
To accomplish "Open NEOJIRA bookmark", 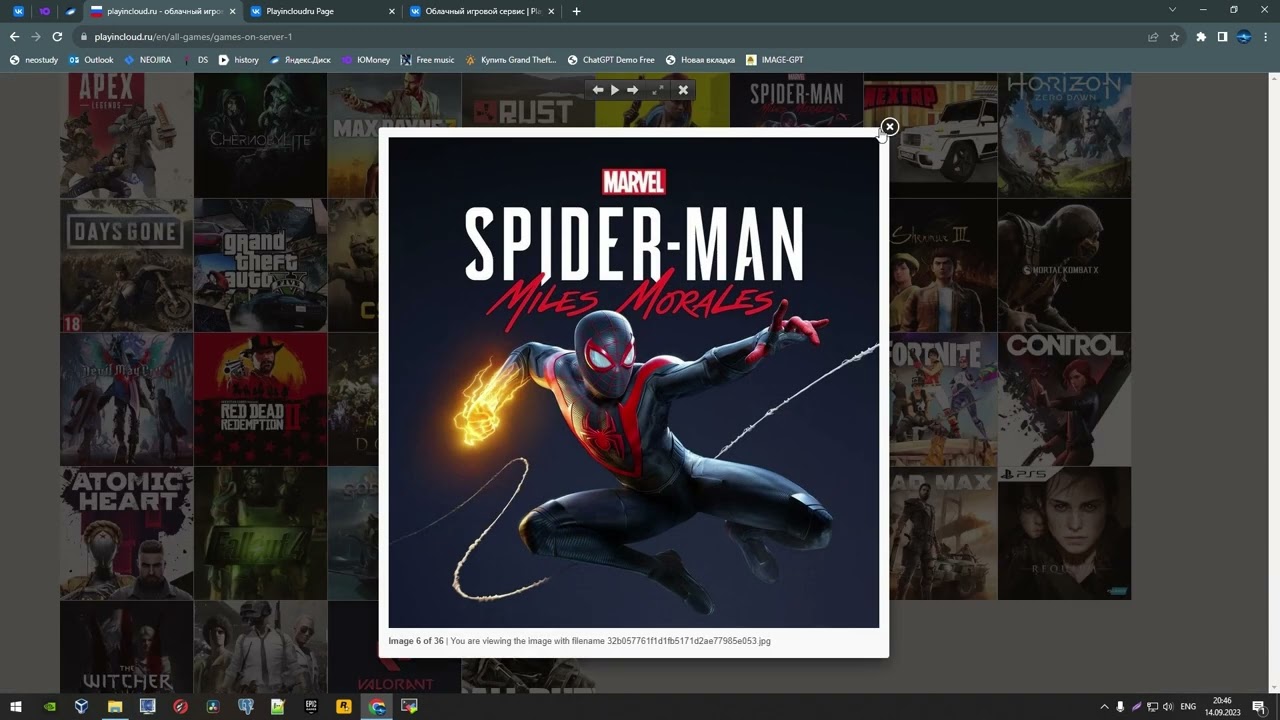I will (147, 60).
